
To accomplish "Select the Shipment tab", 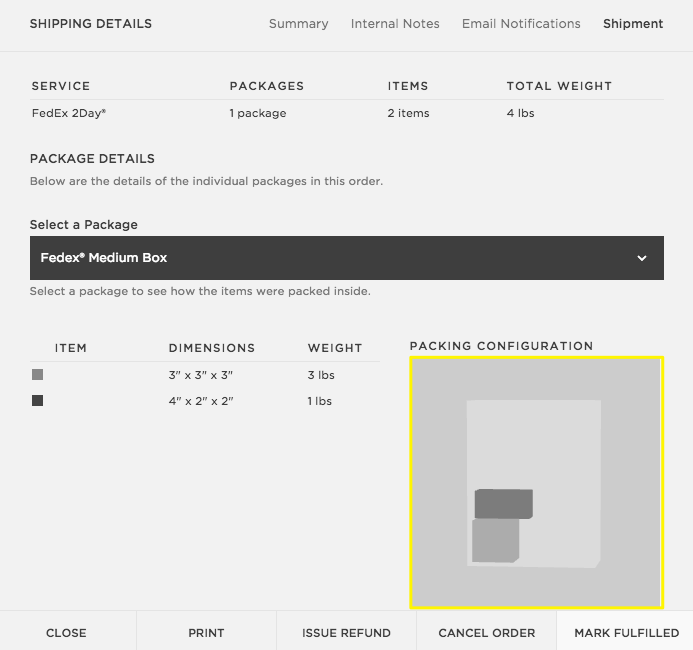I will pyautogui.click(x=633, y=23).
